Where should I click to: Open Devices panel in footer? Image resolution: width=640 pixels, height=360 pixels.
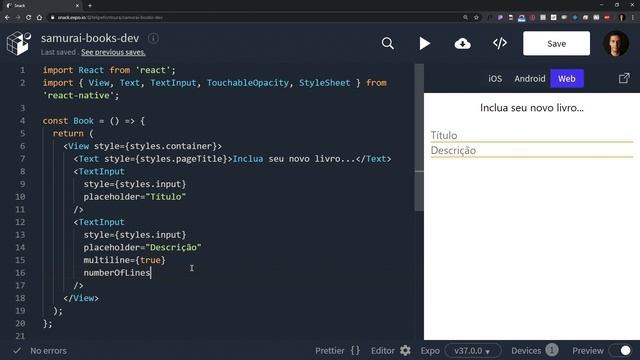pos(526,351)
